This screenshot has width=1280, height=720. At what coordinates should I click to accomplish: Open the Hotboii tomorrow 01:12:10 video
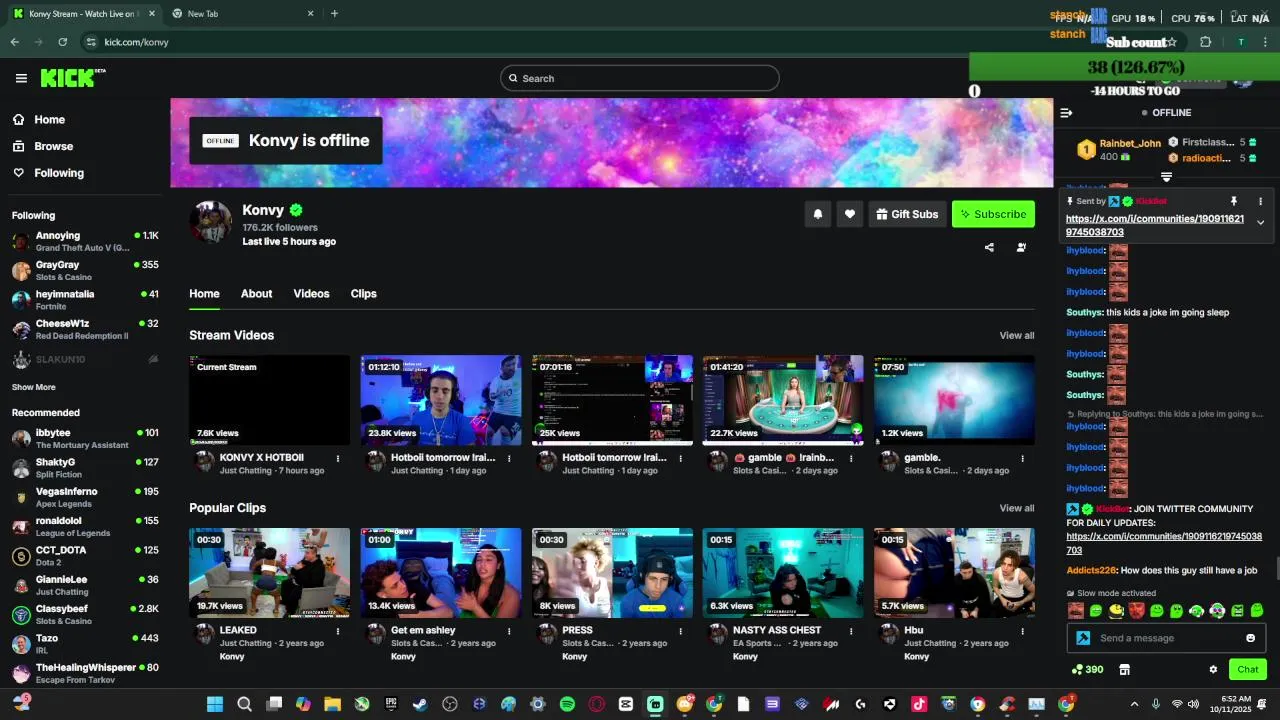441,400
